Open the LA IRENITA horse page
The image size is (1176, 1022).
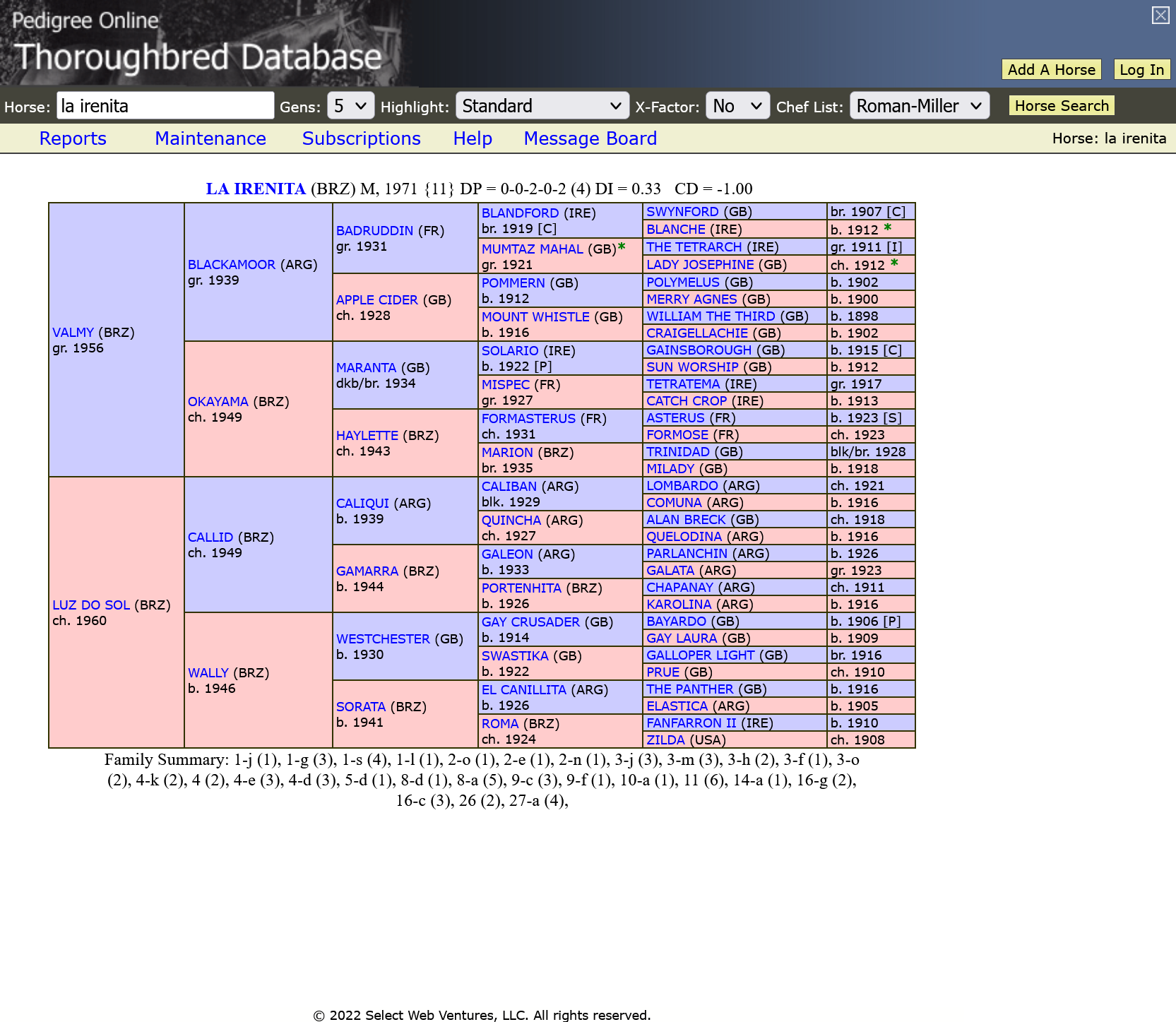click(255, 189)
